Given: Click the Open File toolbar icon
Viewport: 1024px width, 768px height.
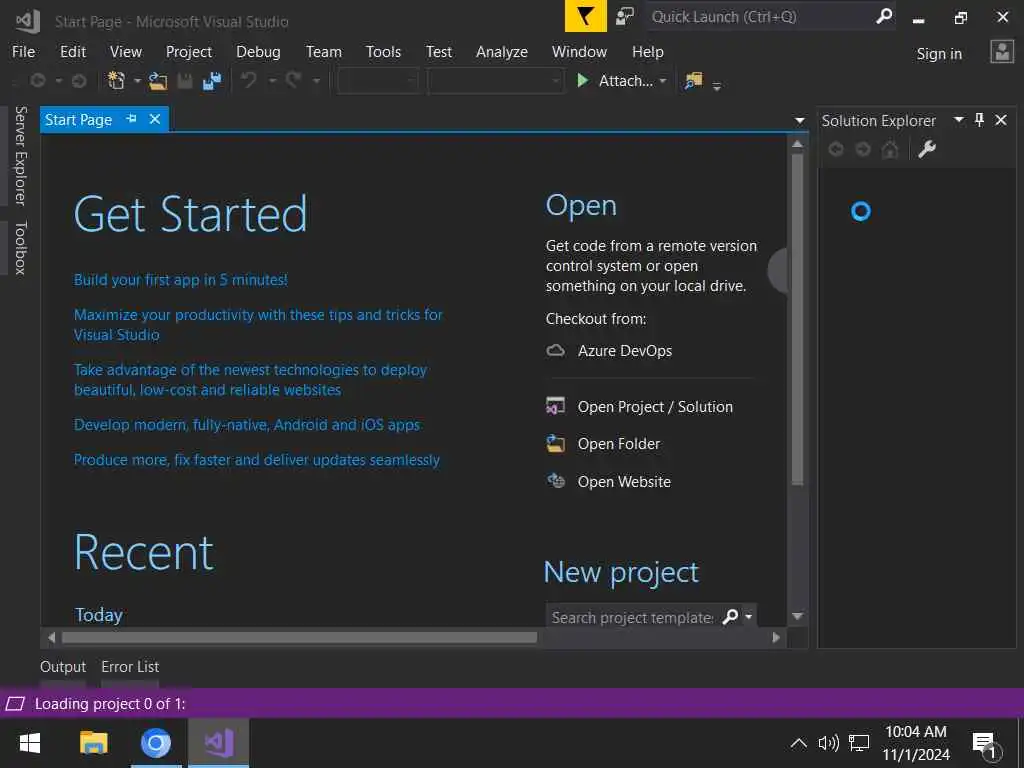Looking at the screenshot, I should 157,81.
